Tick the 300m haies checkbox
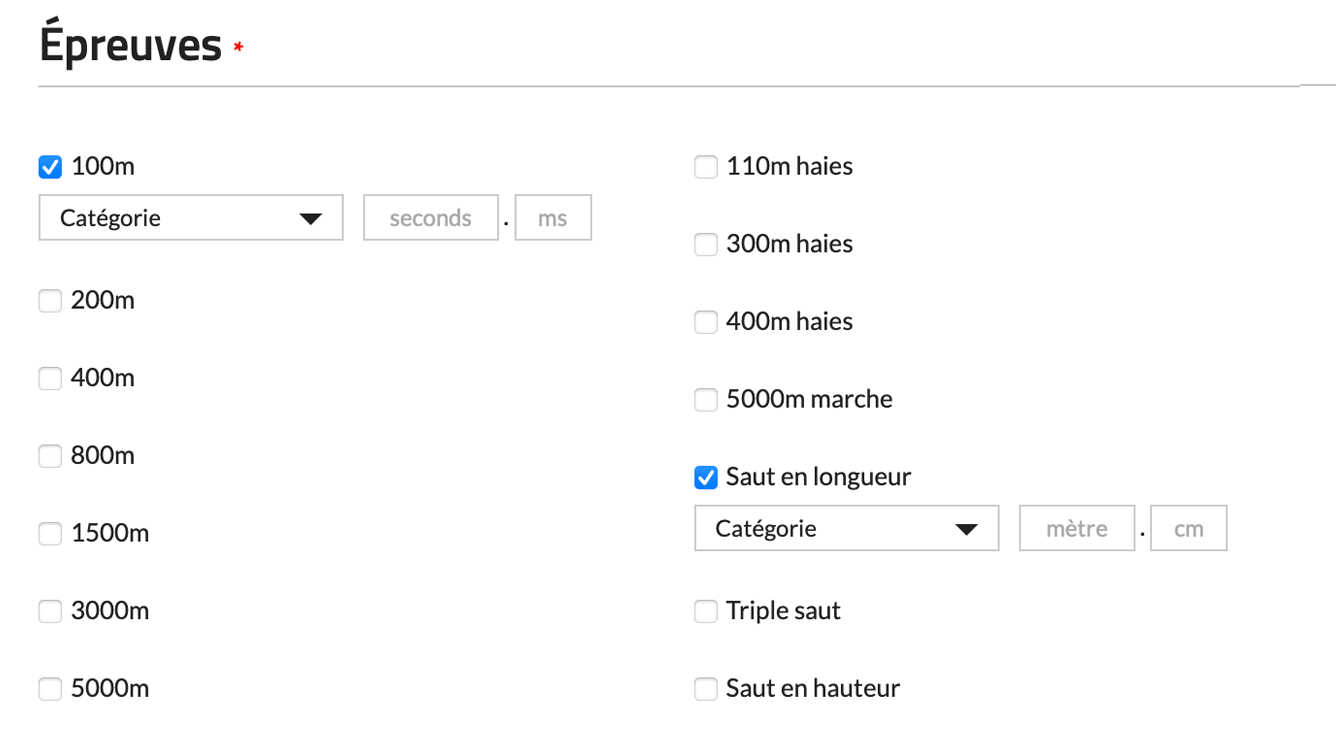This screenshot has width=1336, height=733. click(x=706, y=244)
